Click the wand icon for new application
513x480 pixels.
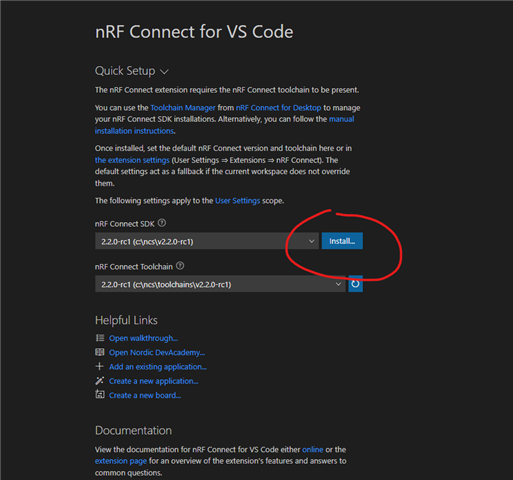[x=100, y=381]
